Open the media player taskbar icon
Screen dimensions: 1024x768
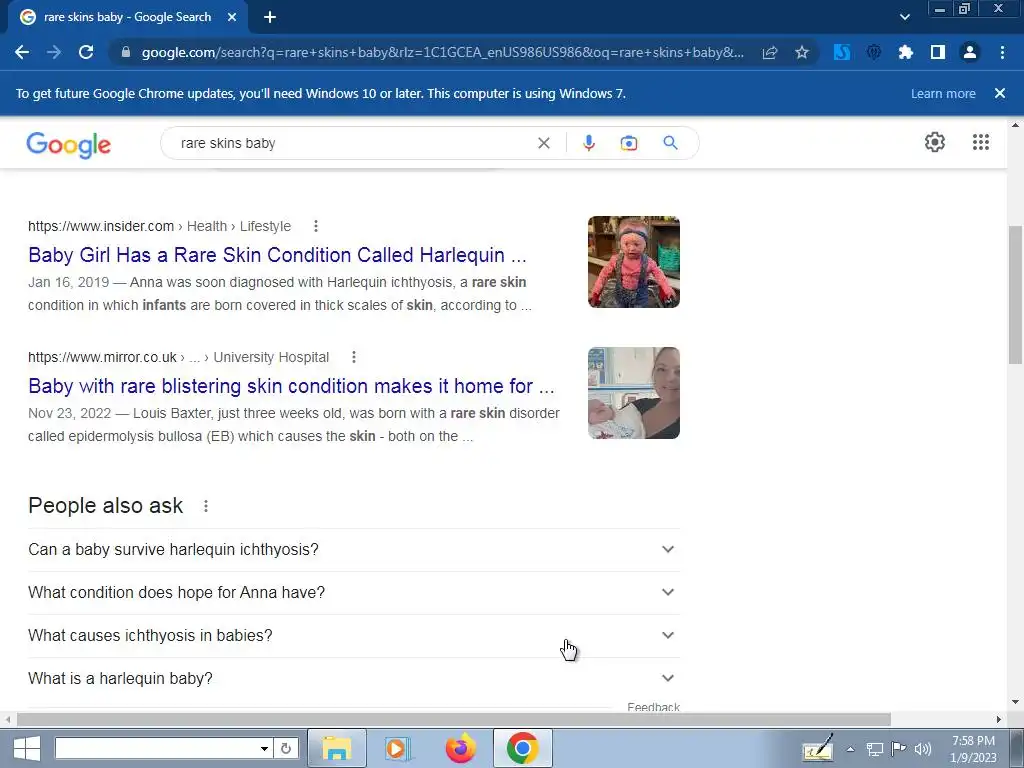(396, 748)
